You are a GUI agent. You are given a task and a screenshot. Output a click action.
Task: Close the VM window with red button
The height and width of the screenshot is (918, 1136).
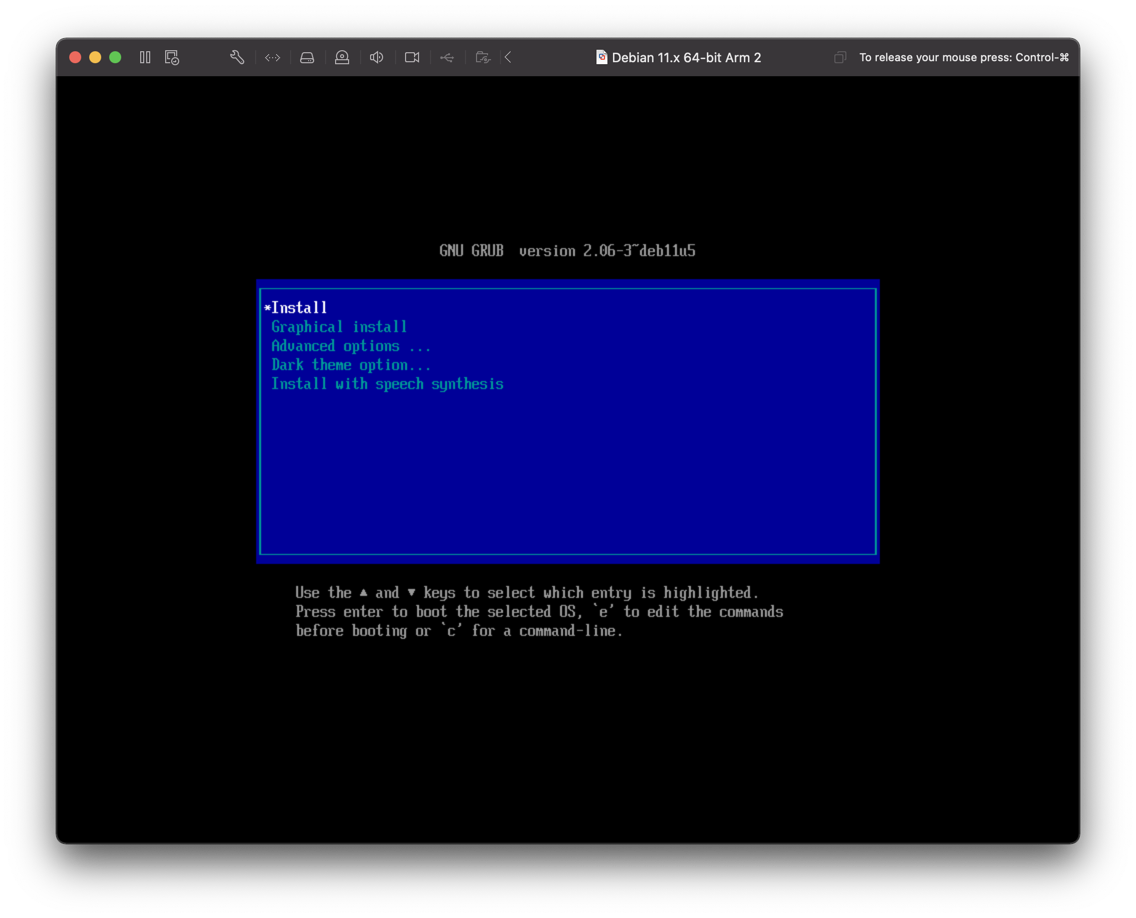point(75,57)
